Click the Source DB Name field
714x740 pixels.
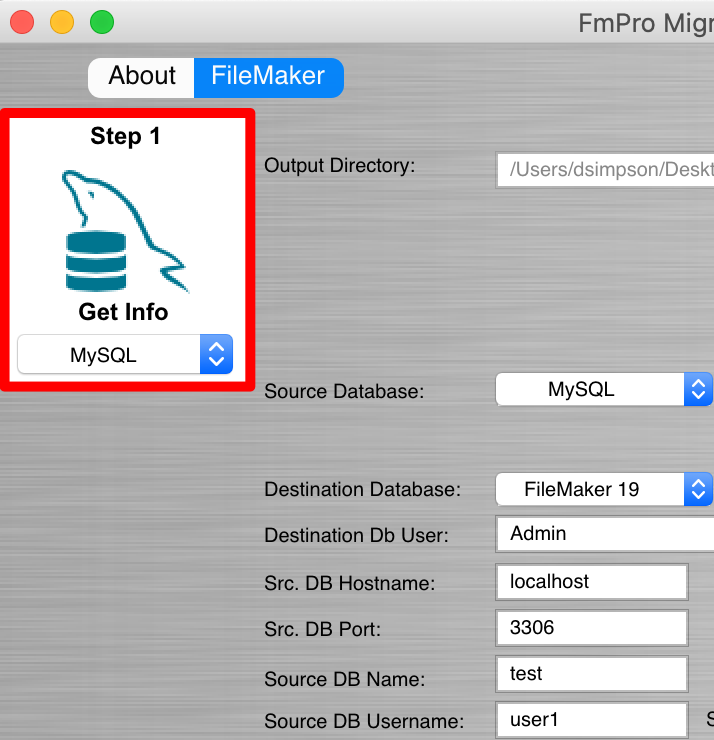(x=591, y=674)
